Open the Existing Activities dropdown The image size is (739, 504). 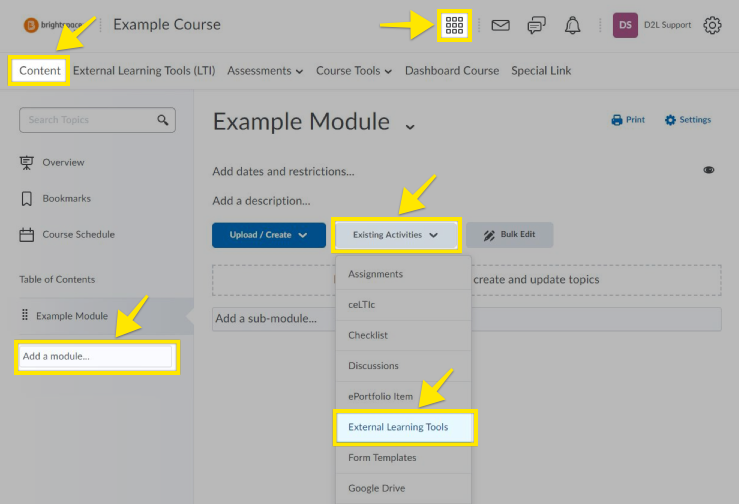click(x=396, y=235)
